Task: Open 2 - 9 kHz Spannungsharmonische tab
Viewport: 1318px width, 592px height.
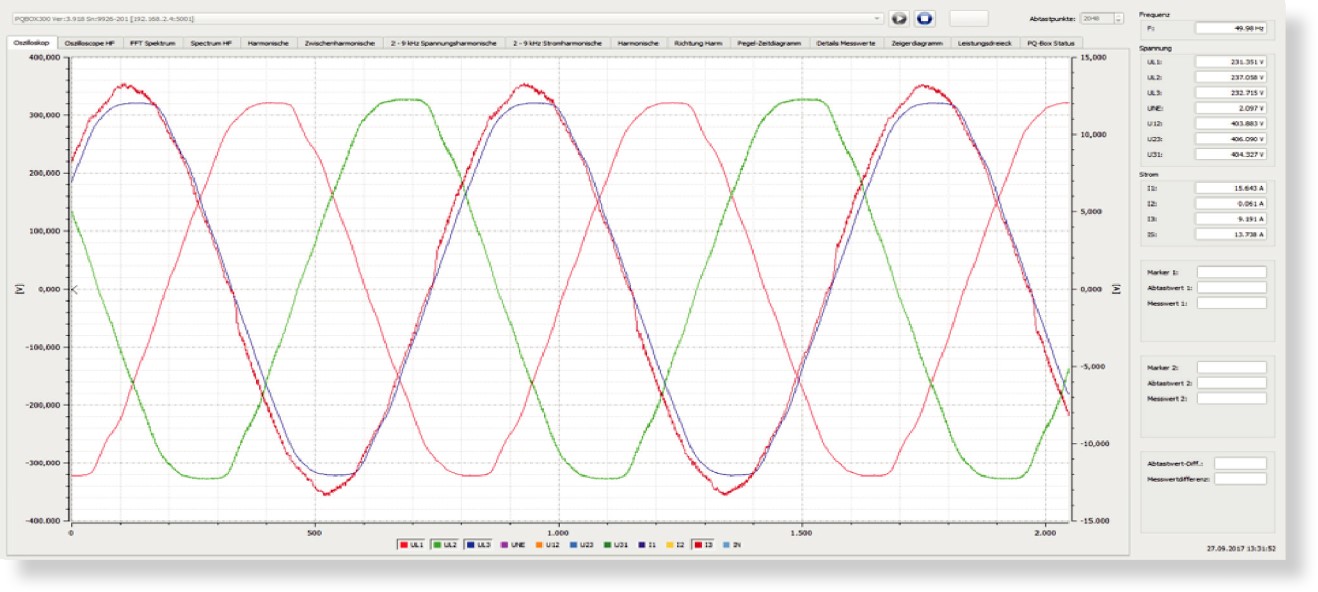Action: [x=443, y=43]
